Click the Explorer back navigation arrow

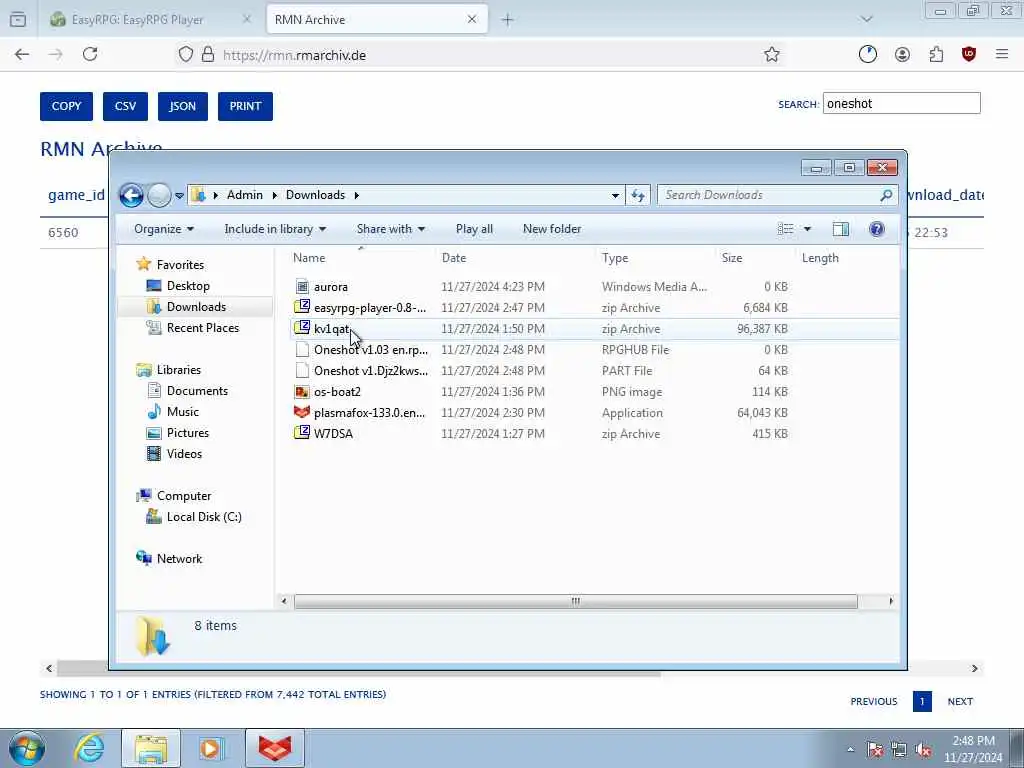pos(131,195)
